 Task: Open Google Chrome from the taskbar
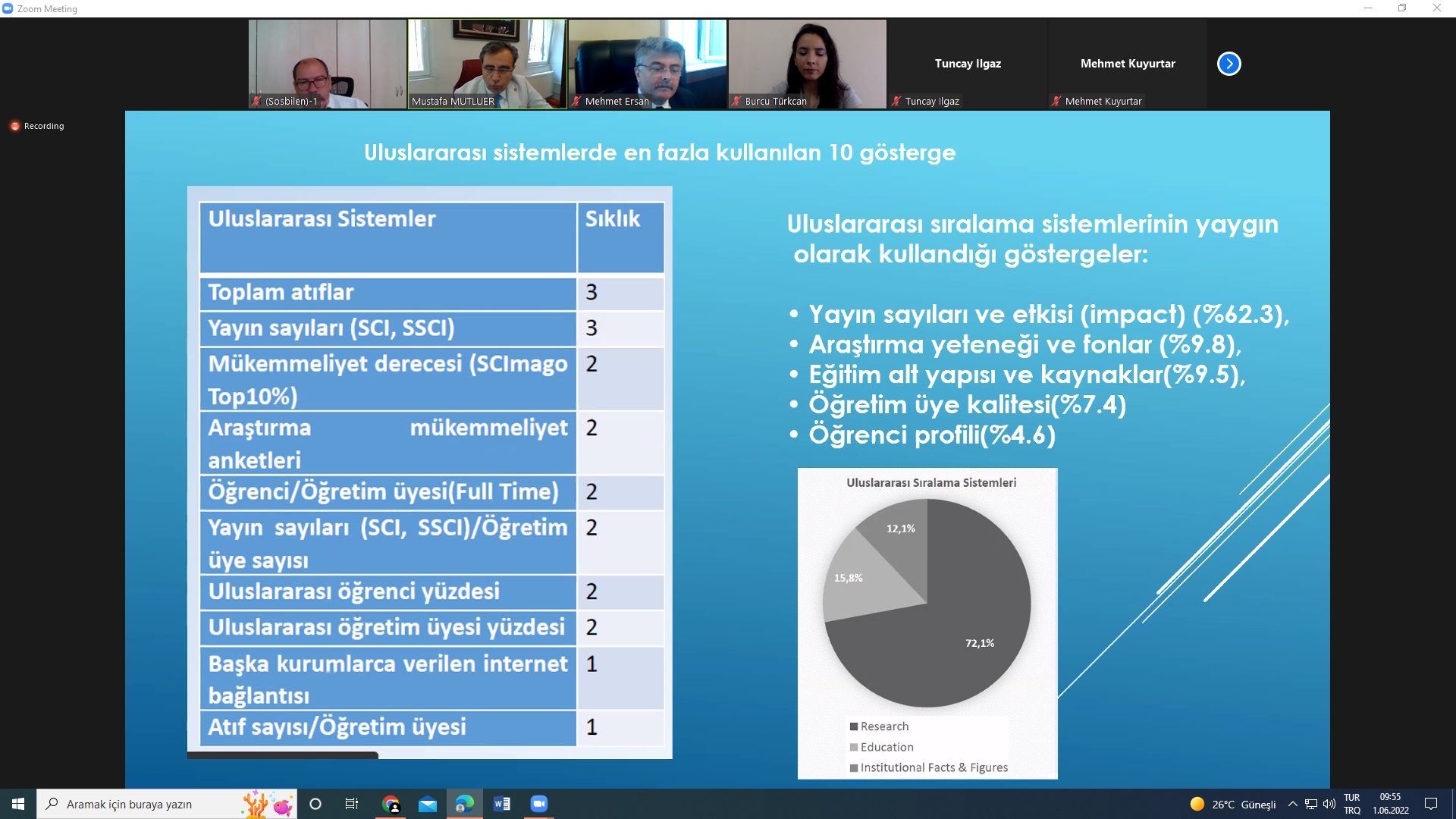[391, 804]
